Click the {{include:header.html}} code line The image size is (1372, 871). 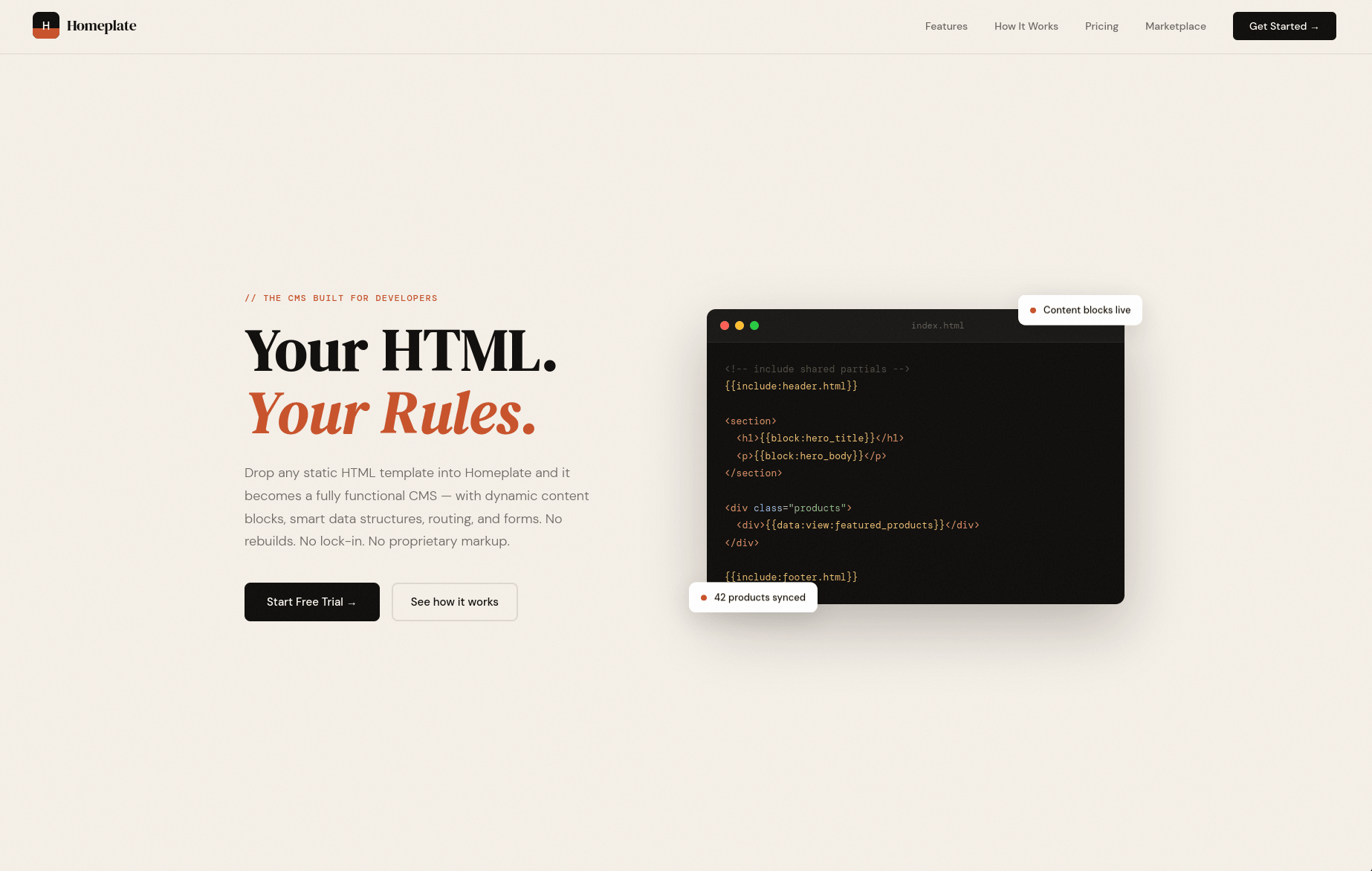pyautogui.click(x=791, y=386)
